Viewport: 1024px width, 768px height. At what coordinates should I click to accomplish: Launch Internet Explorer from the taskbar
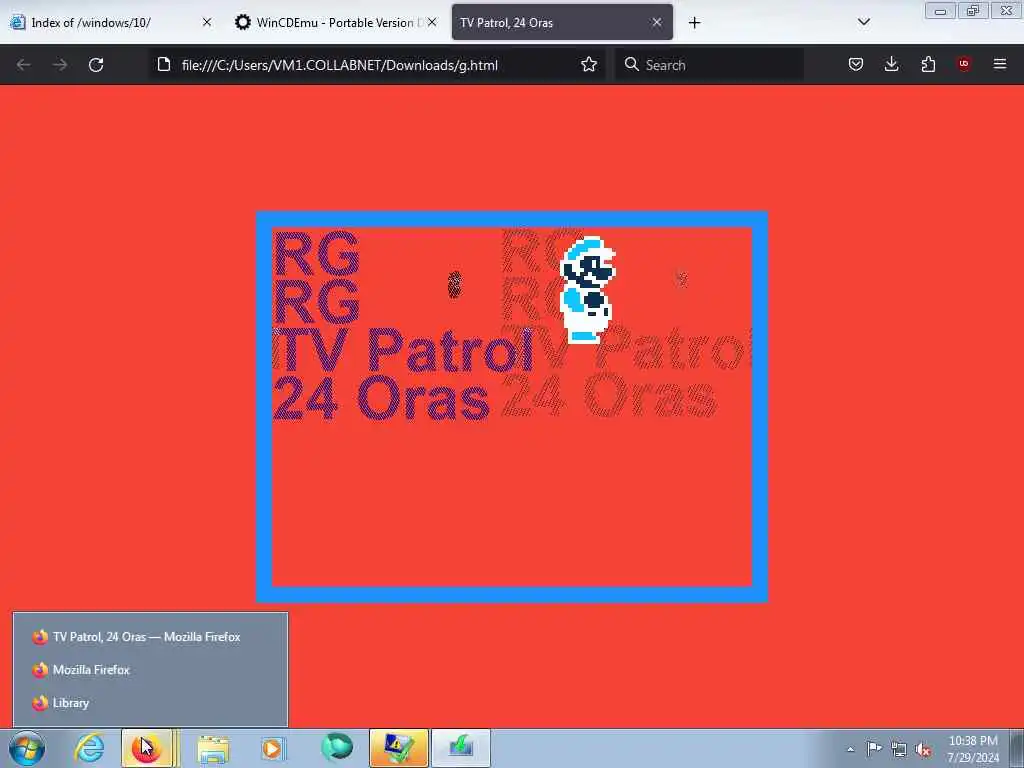(89, 748)
